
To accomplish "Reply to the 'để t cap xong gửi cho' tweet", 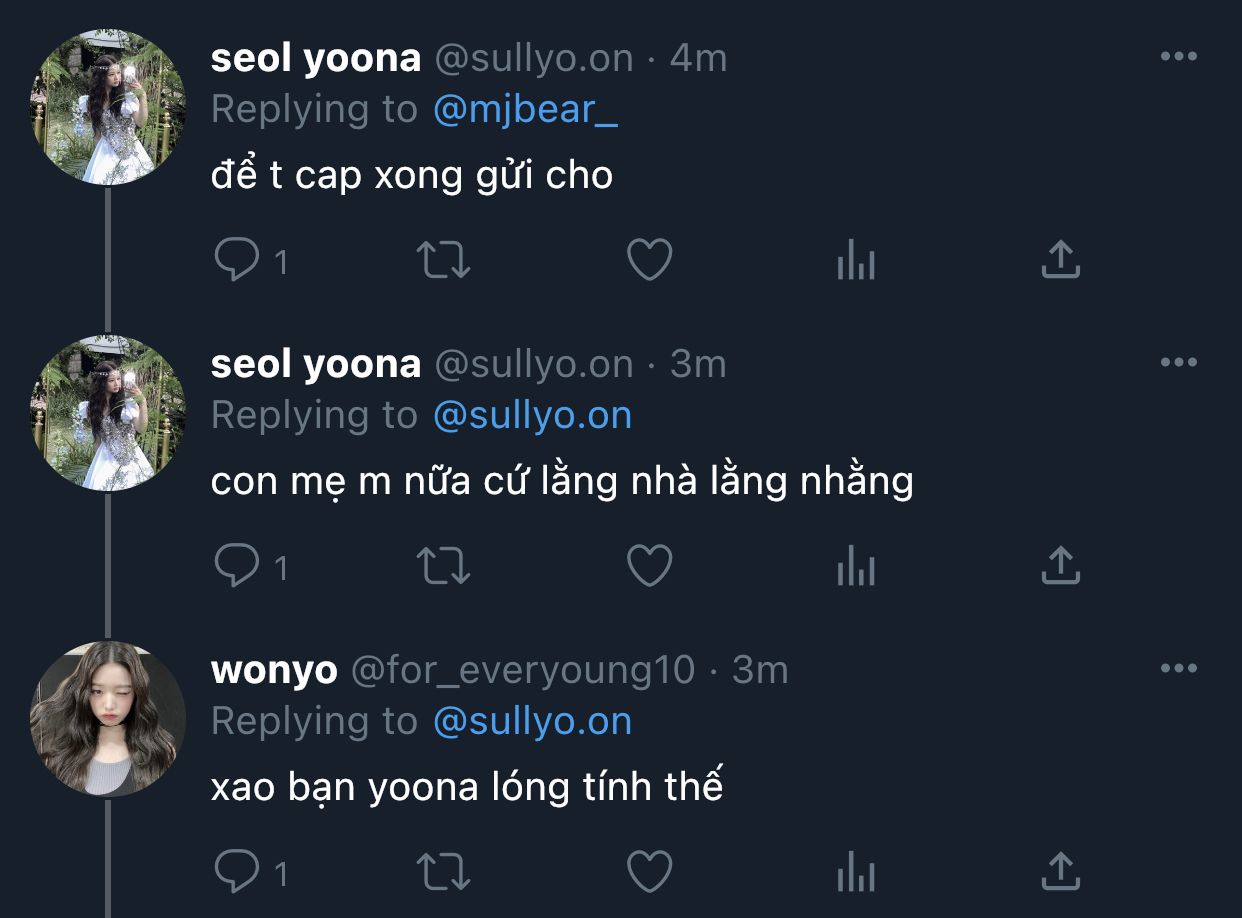I will 237,260.
